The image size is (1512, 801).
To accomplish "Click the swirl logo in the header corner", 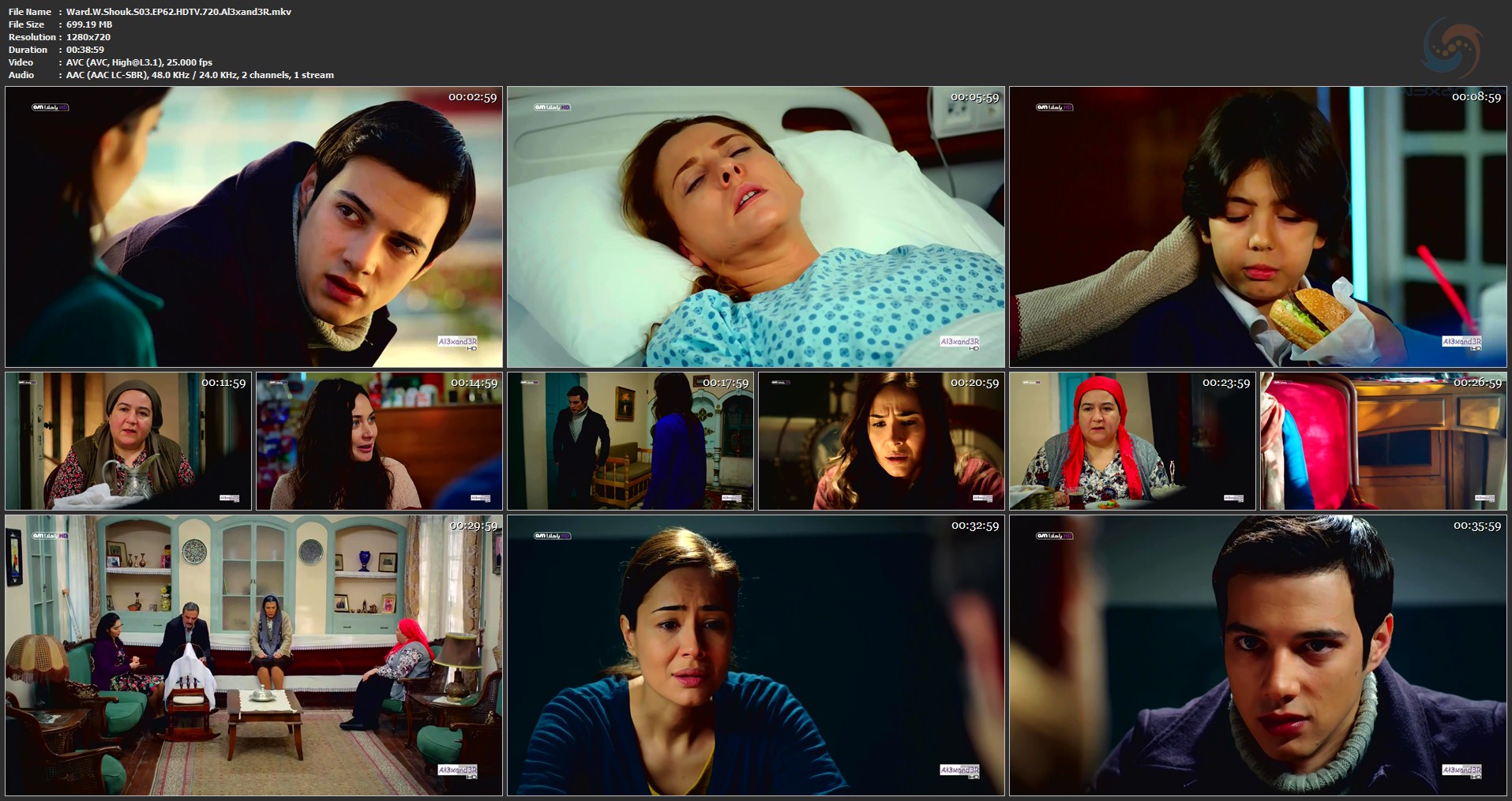I will pyautogui.click(x=1451, y=47).
